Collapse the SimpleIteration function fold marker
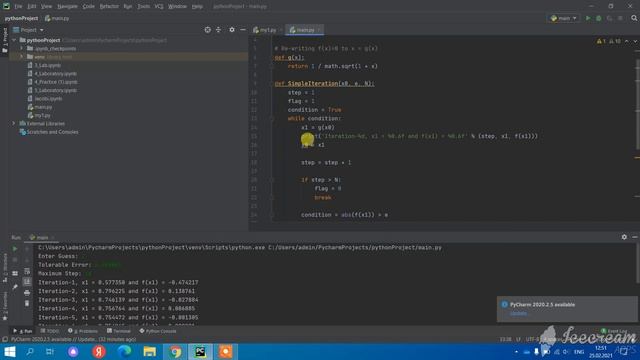The width and height of the screenshot is (640, 360). (271, 84)
